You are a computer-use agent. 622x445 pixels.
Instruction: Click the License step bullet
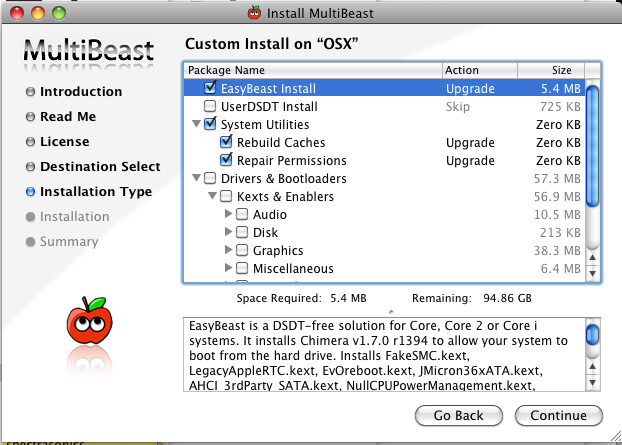pos(30,142)
